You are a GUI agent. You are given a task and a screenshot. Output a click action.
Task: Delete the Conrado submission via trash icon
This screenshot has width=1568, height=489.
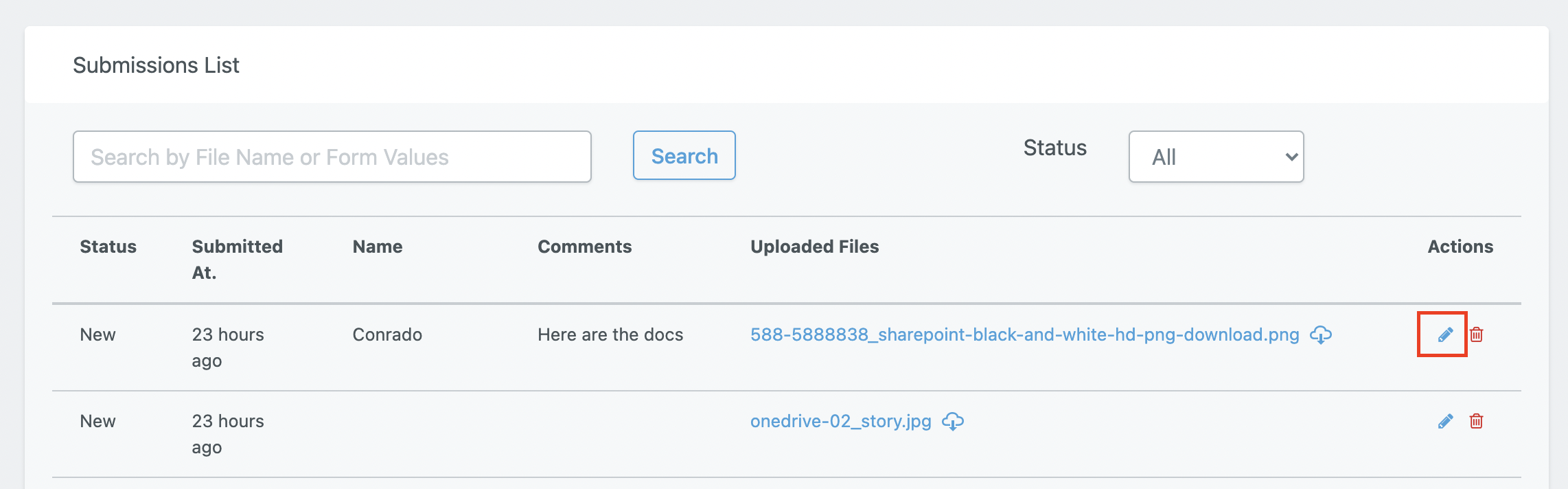click(1476, 334)
